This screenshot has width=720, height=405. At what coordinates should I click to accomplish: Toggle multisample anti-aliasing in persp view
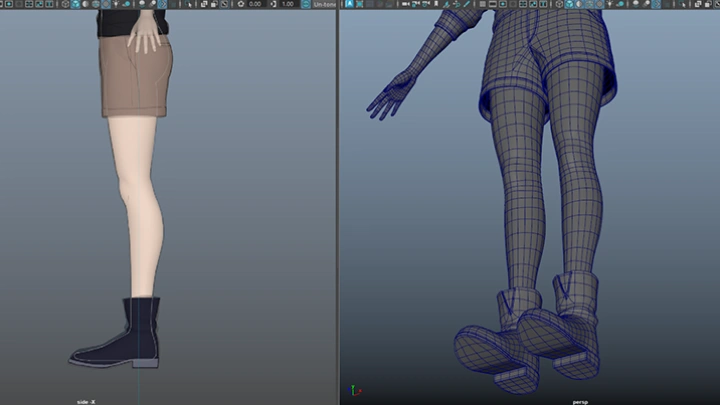[656, 4]
